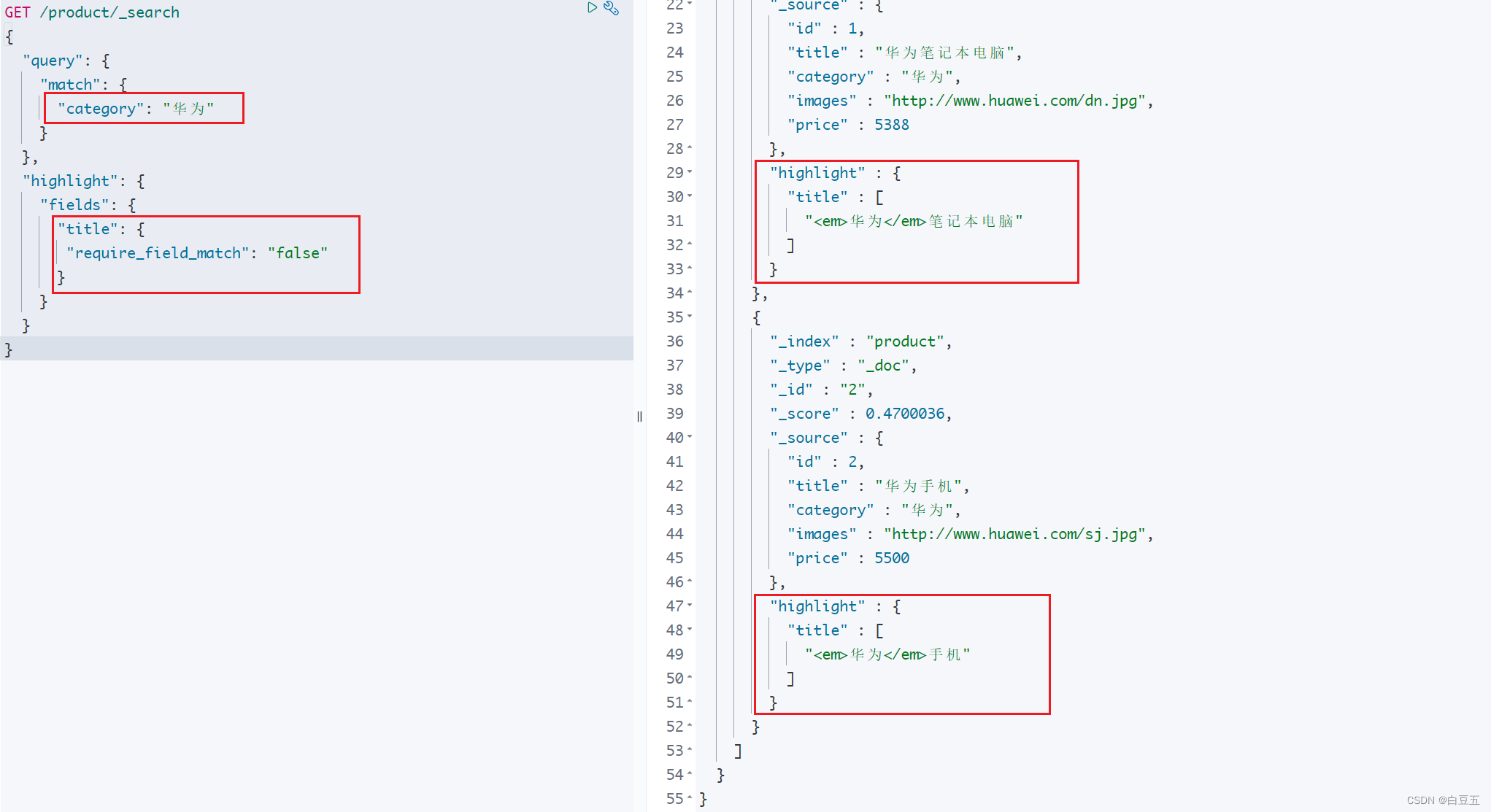The image size is (1491, 812).
Task: Click the price 5500 value
Action: tap(892, 558)
